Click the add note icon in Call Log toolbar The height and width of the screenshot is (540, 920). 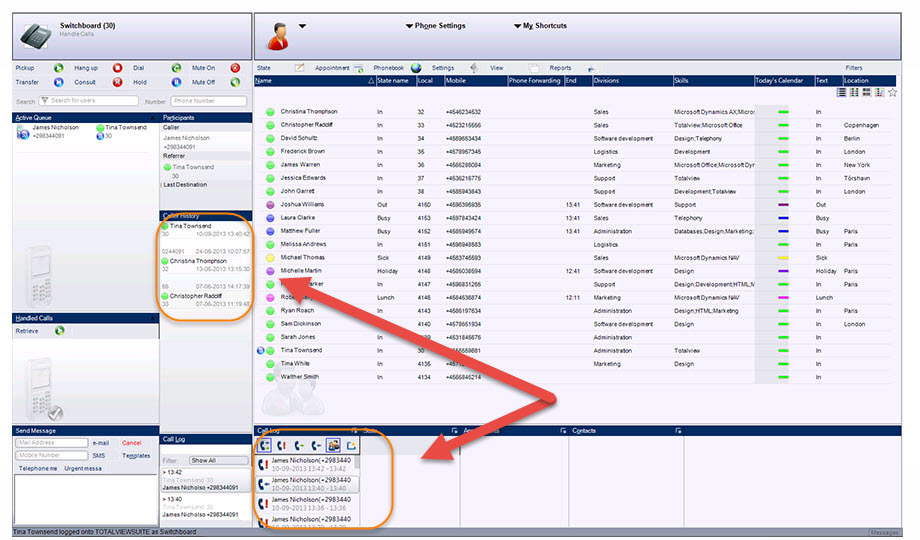coord(351,446)
